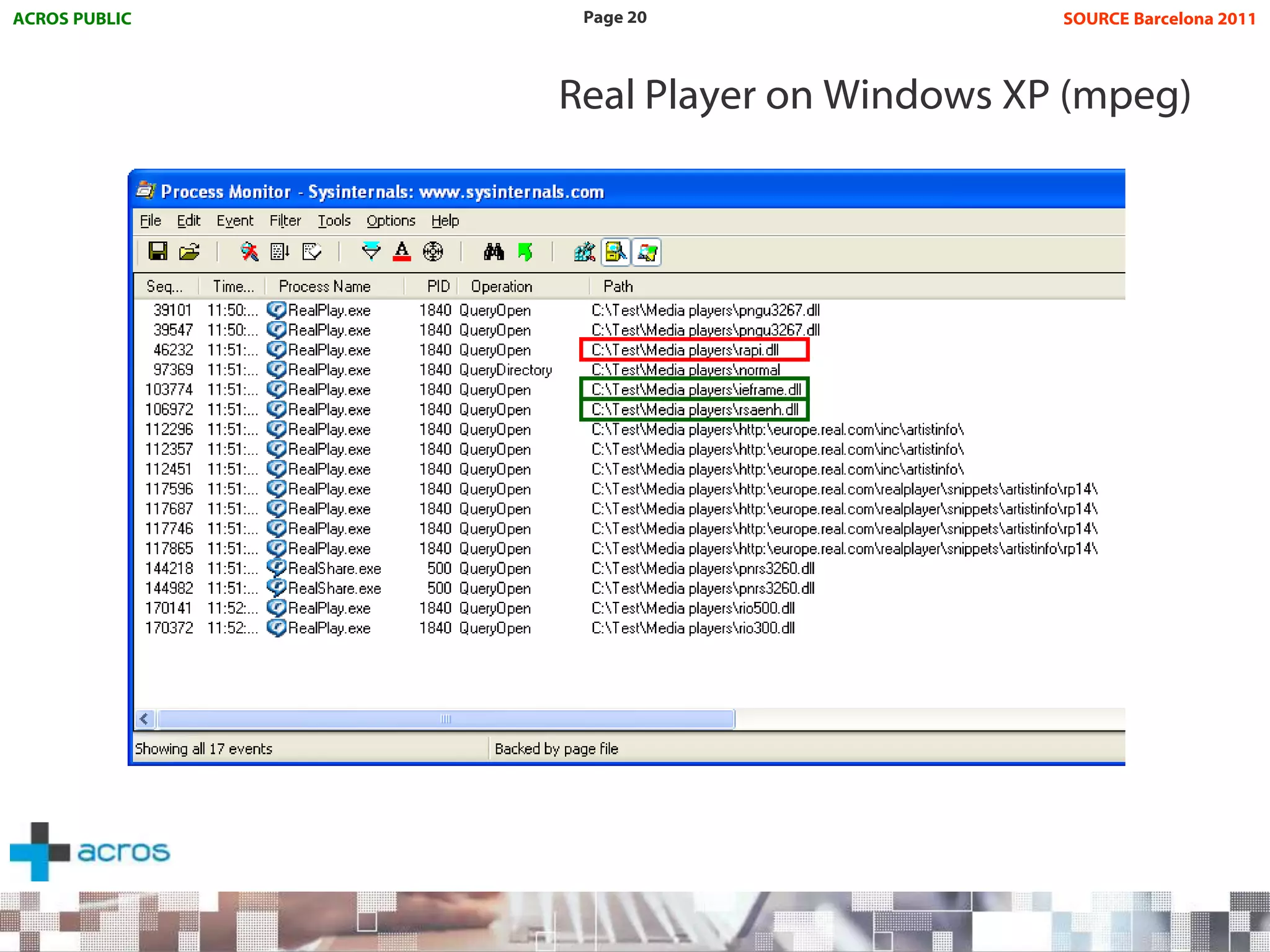Screen dimensions: 1270x952
Task: Click the horizontal scrollbar thumb
Action: tap(446, 719)
